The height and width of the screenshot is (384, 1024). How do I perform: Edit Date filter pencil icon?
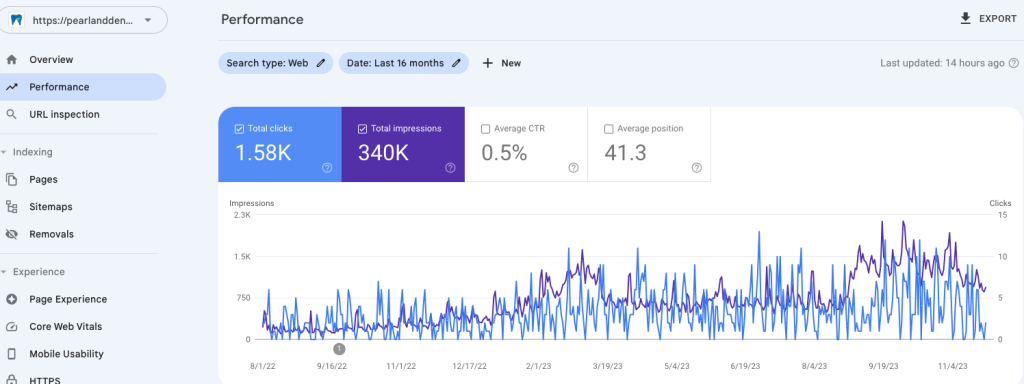(x=456, y=63)
